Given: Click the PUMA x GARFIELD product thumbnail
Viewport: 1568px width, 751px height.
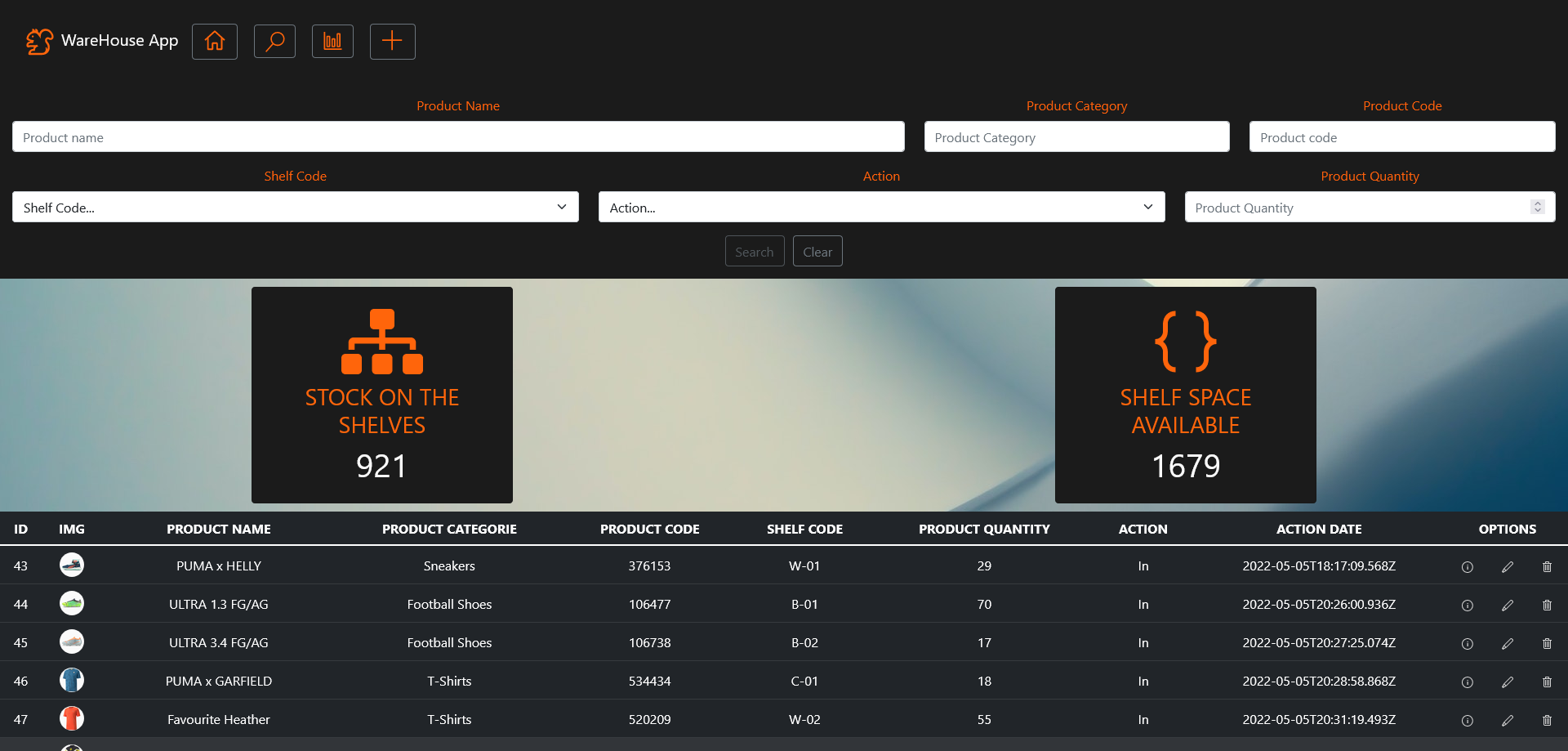Looking at the screenshot, I should (72, 680).
